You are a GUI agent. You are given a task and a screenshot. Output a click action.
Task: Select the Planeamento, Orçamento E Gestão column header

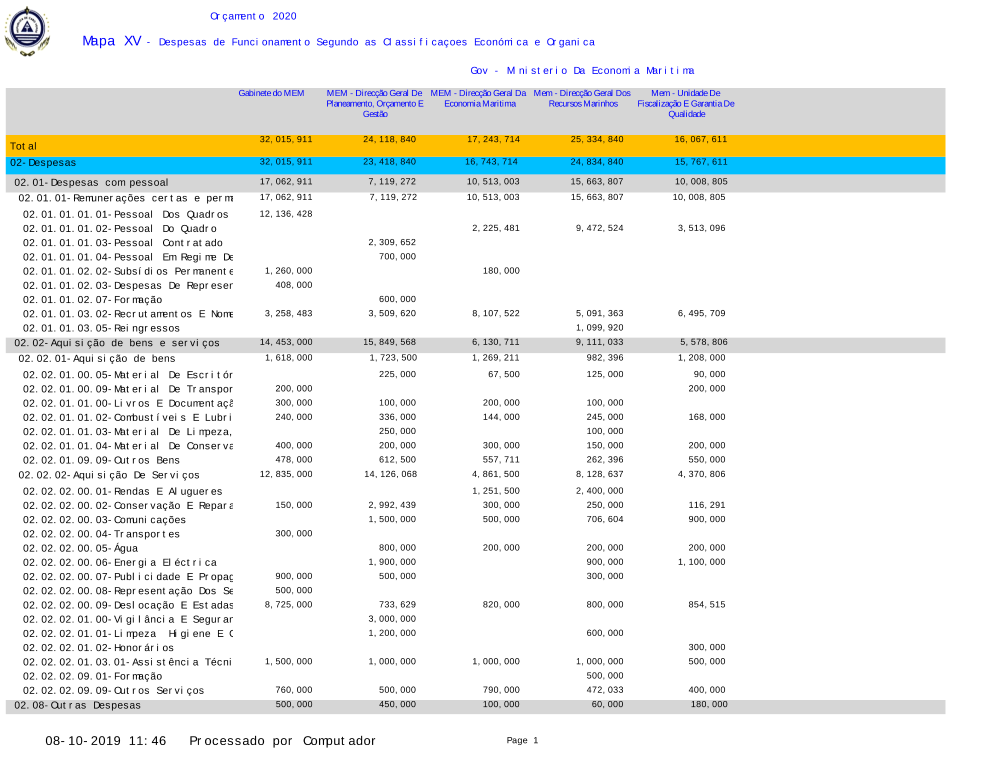375,103
